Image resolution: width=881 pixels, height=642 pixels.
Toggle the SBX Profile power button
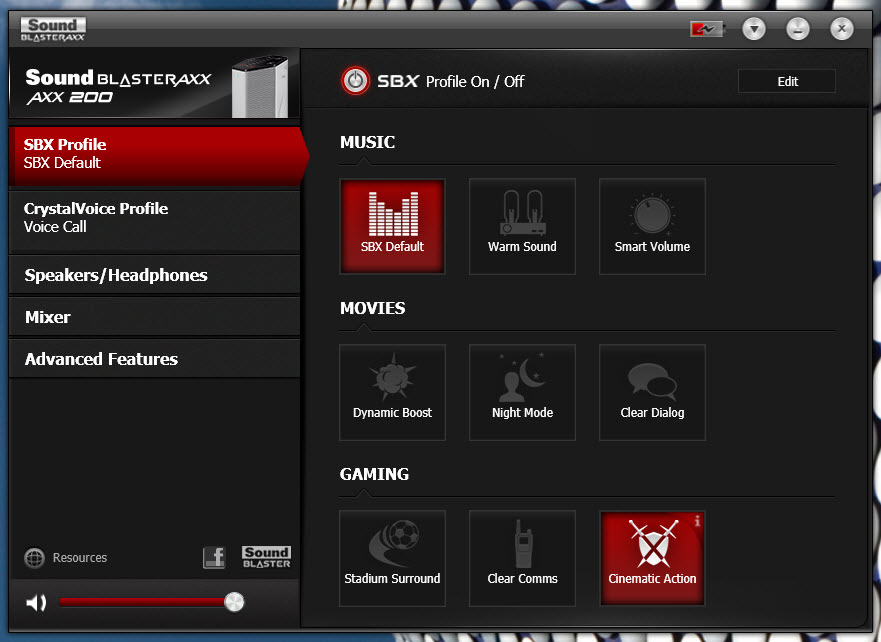pyautogui.click(x=355, y=81)
